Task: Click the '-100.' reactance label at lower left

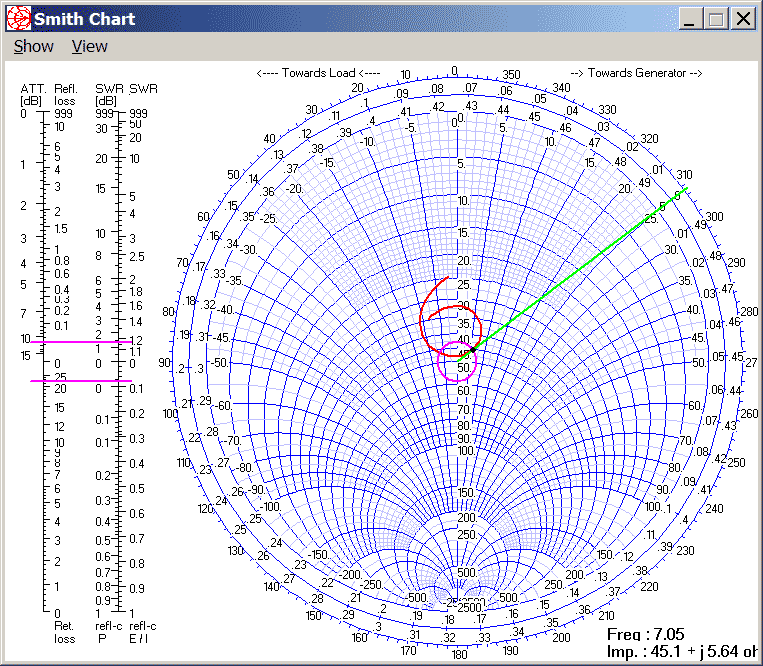Action: pyautogui.click(x=270, y=506)
